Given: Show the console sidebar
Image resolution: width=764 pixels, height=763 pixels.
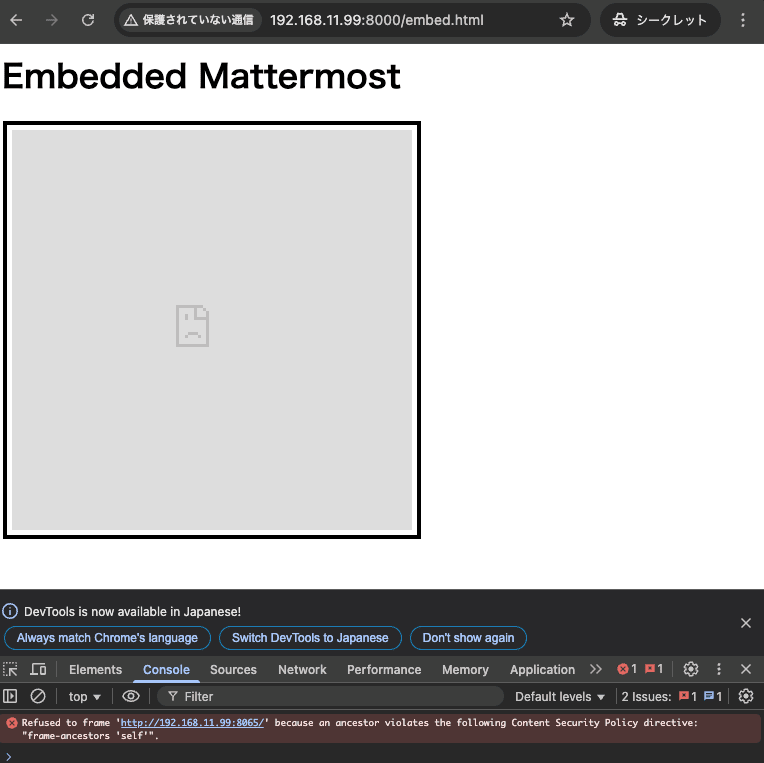Looking at the screenshot, I should point(10,696).
